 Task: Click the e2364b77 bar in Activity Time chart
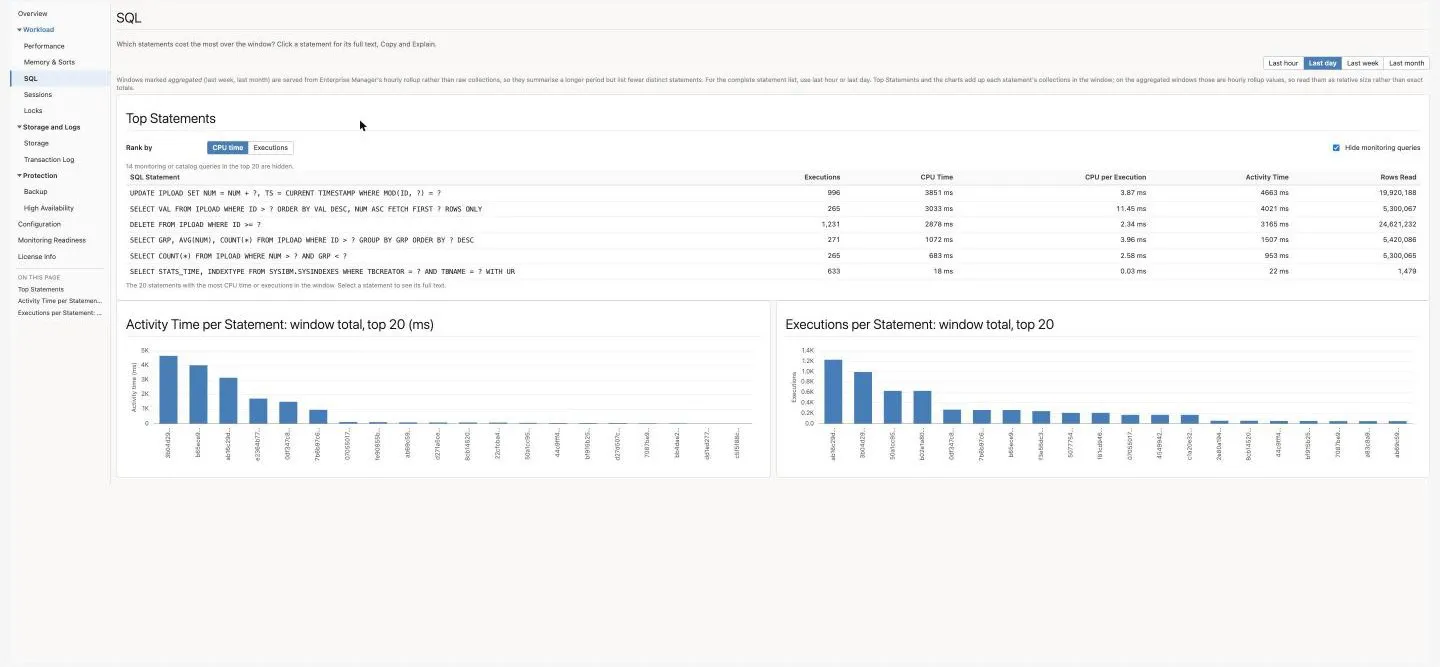pos(258,411)
